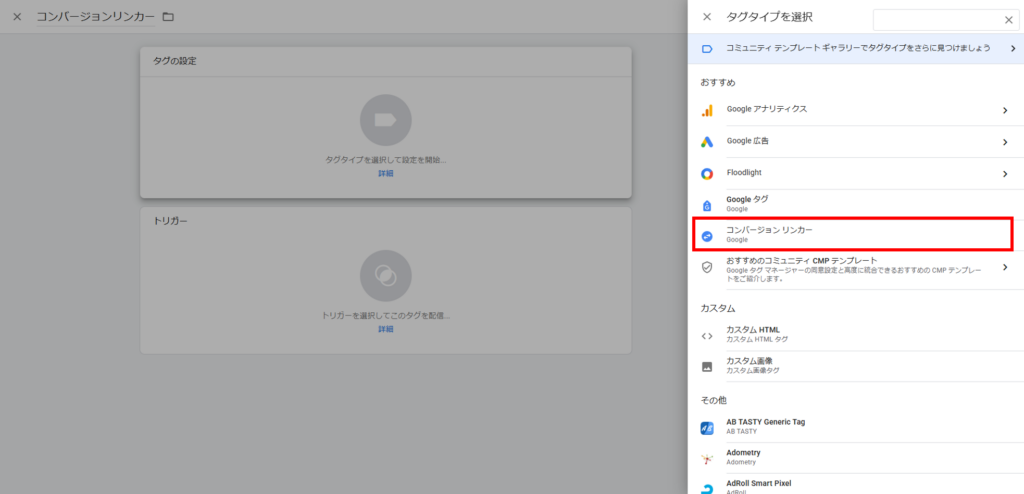Click the コンバージョン リンカー blue icon
The width and height of the screenshot is (1024, 494).
(x=707, y=237)
